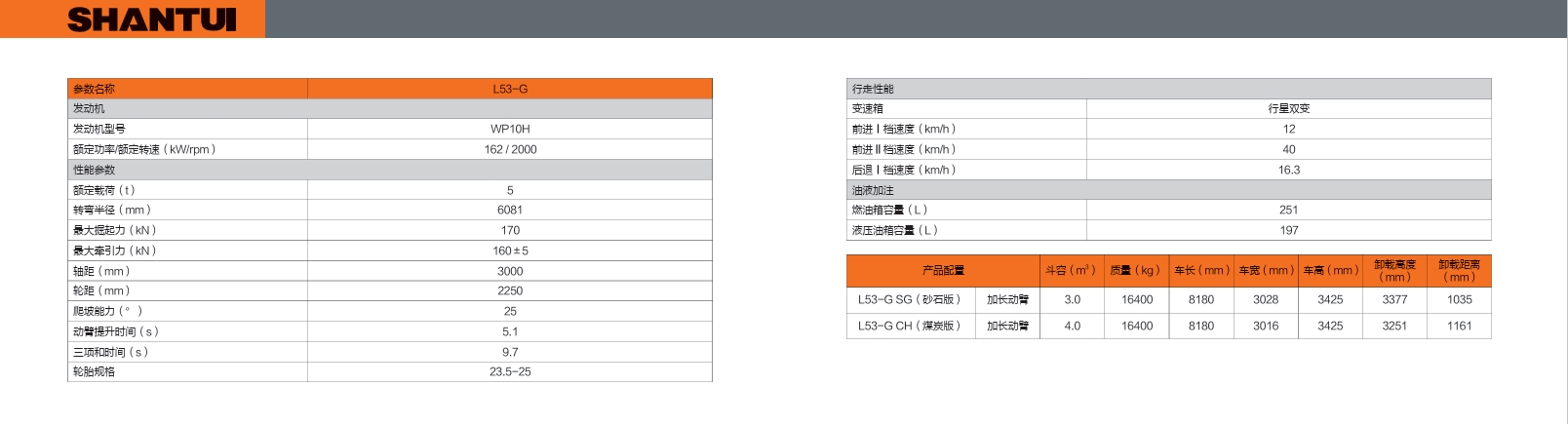Click the '行走性能' section heading
The image size is (1568, 424).
1169,89
